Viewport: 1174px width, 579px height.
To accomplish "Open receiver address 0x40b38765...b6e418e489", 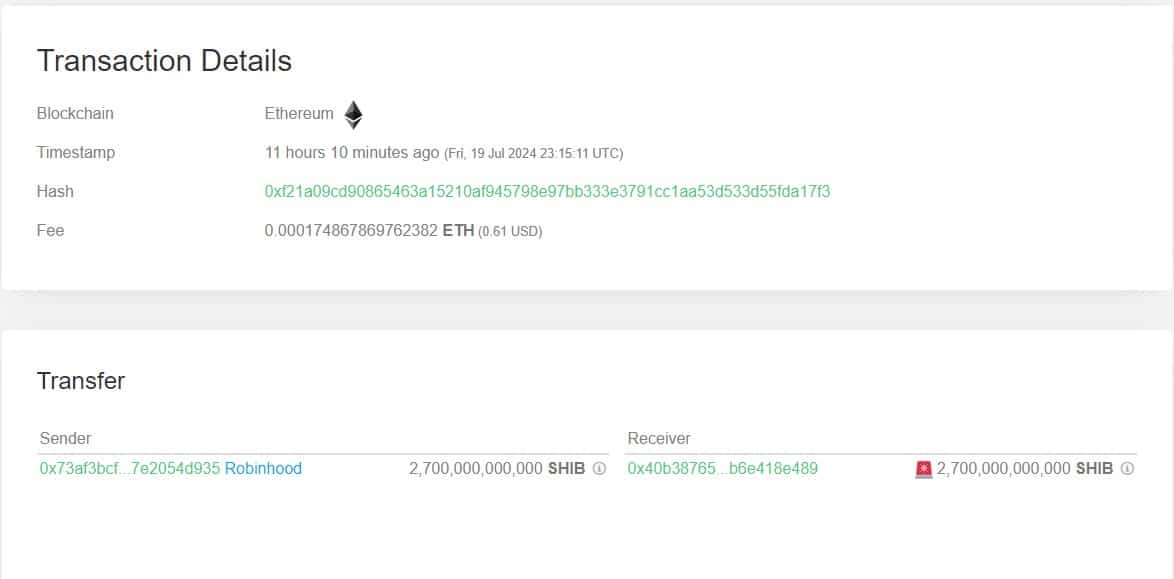I will tap(722, 468).
